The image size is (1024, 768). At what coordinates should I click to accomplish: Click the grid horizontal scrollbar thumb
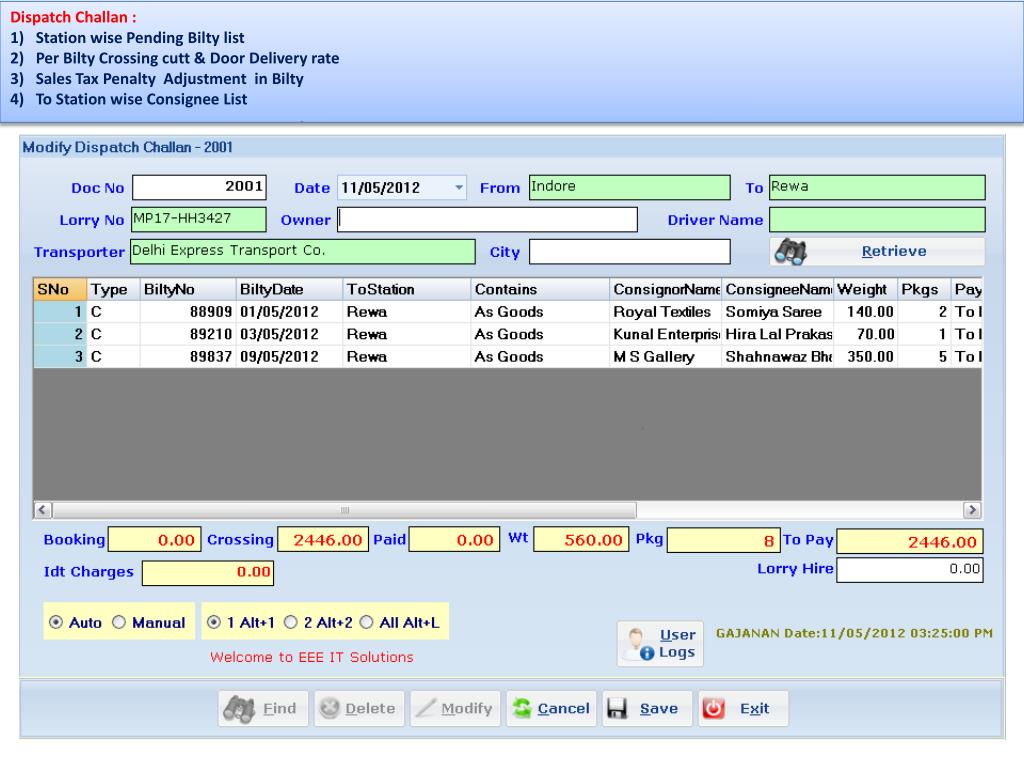[x=344, y=510]
